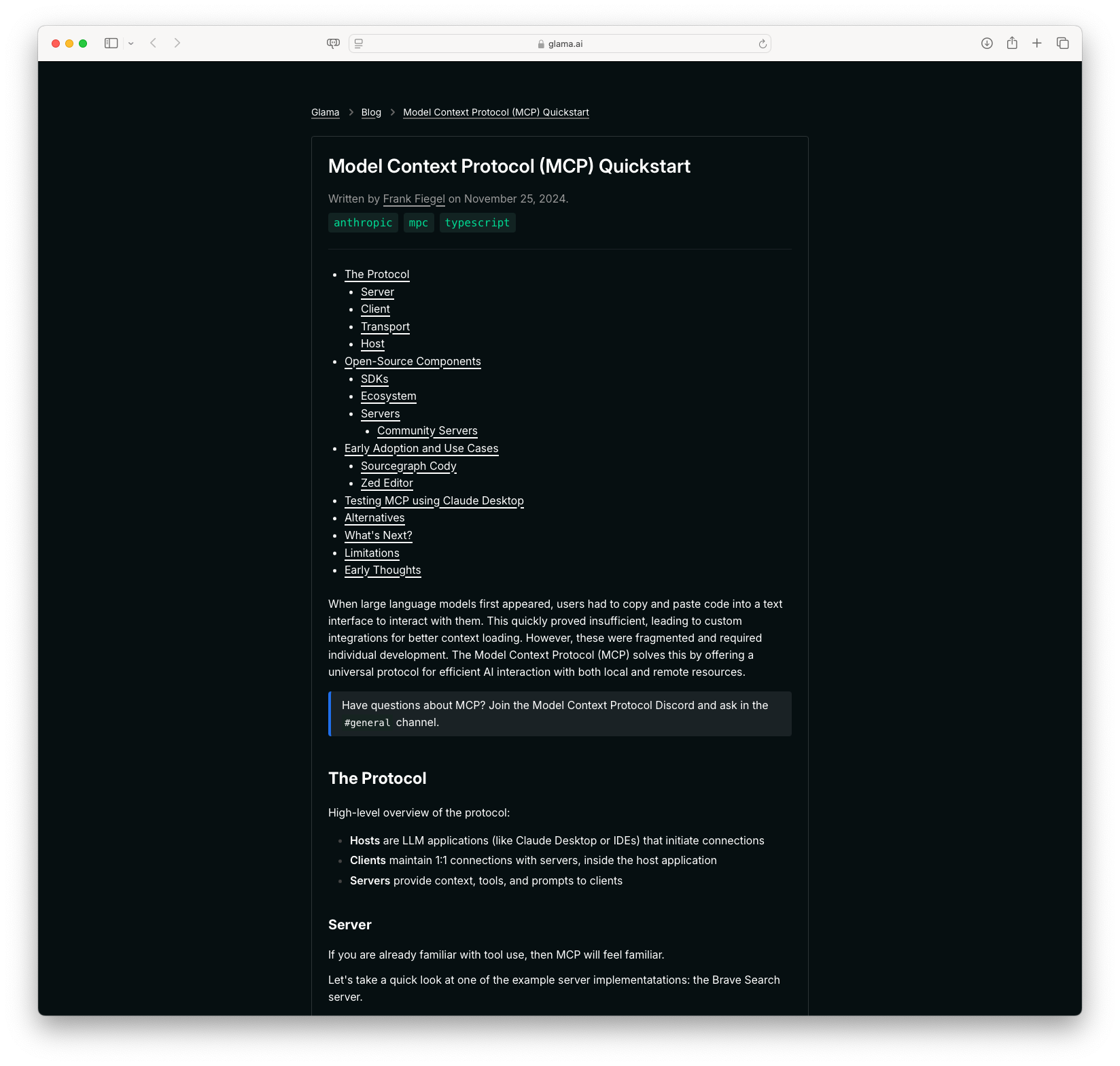
Task: Click the Share icon
Action: [x=1011, y=43]
